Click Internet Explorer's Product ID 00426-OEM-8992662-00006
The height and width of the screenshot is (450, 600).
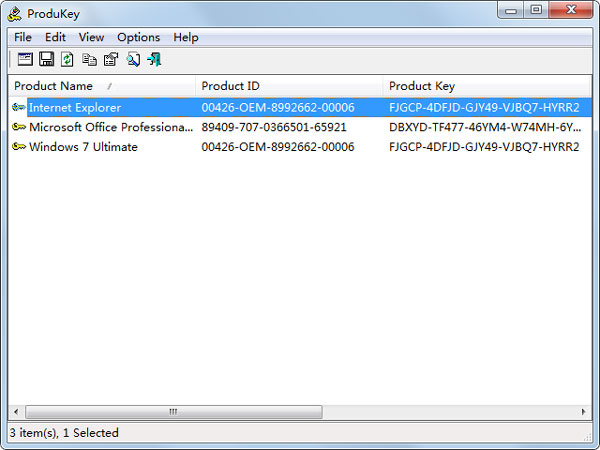(278, 108)
